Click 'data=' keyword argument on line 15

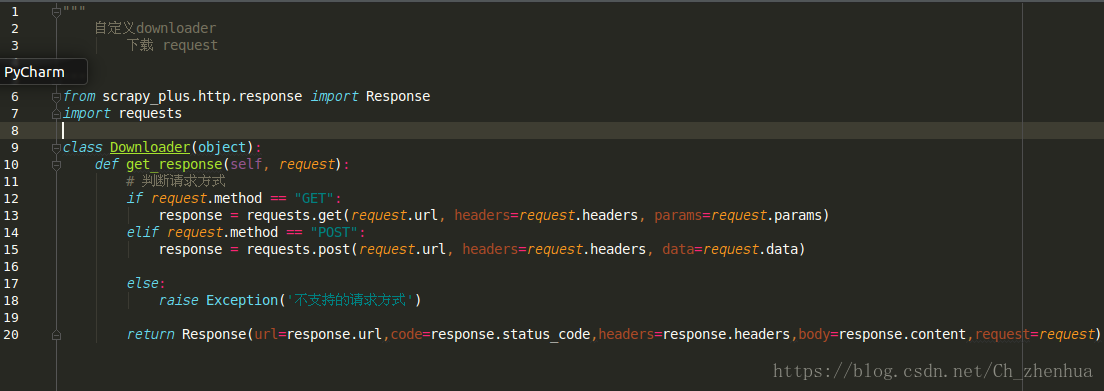[x=682, y=249]
